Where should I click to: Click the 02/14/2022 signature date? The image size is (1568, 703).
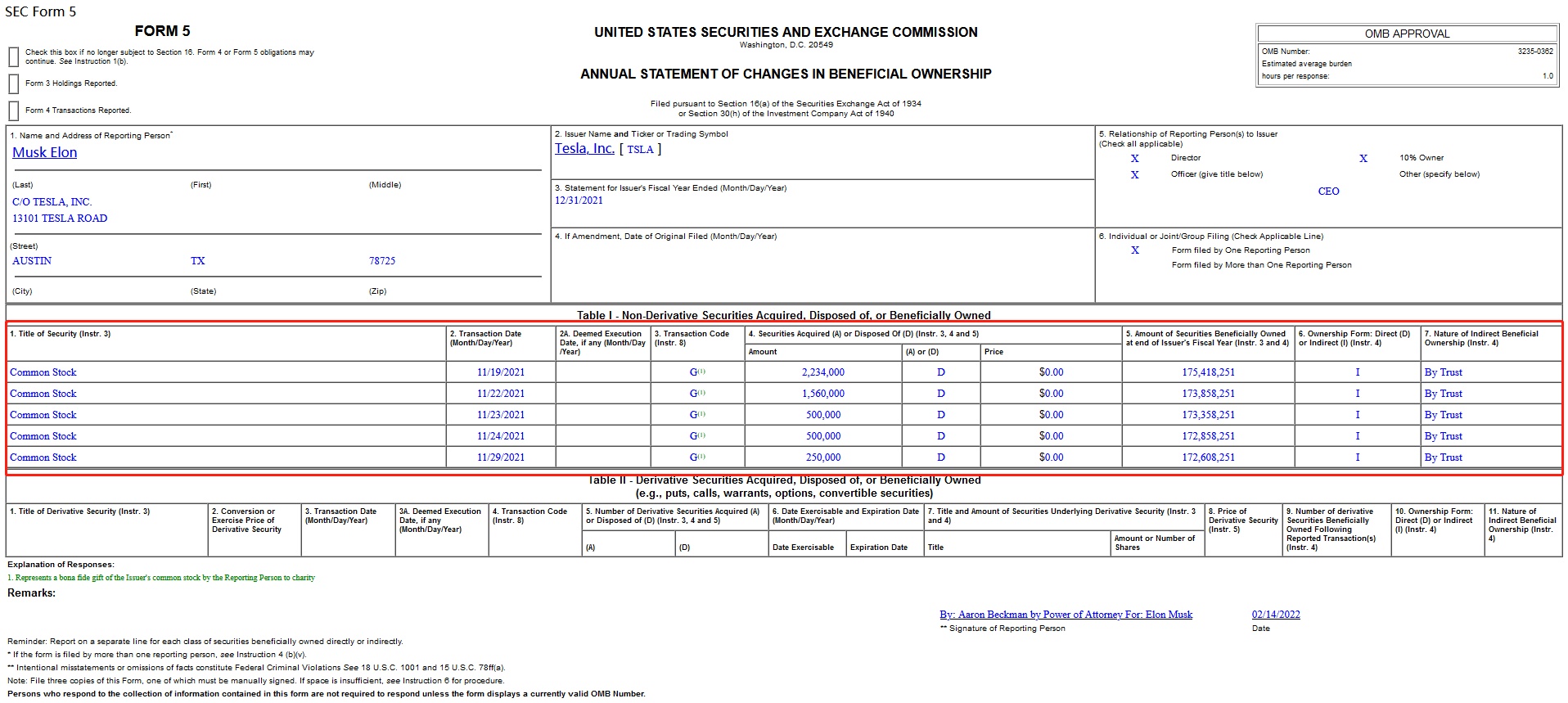(x=1275, y=615)
